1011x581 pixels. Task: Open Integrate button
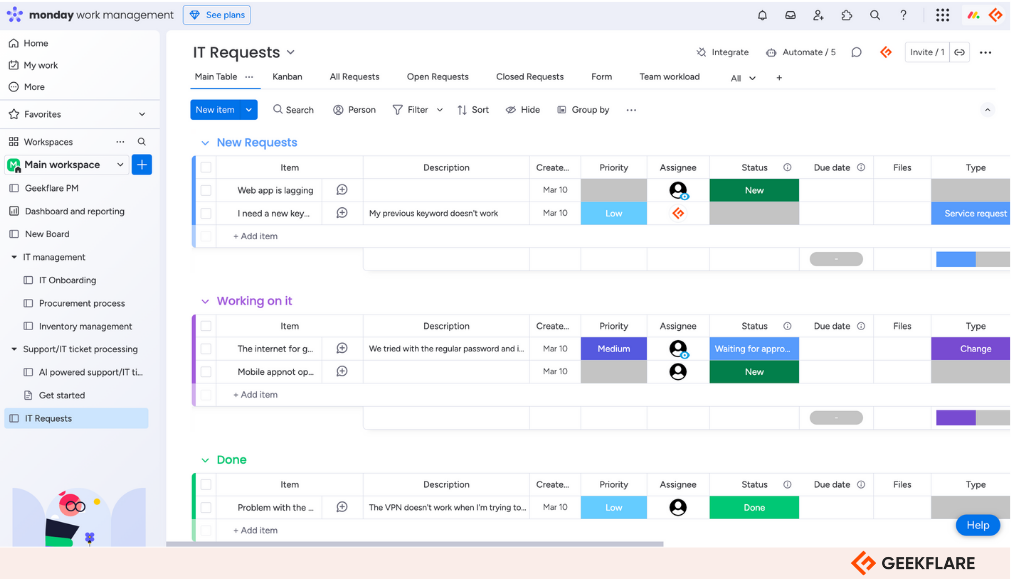tap(723, 52)
